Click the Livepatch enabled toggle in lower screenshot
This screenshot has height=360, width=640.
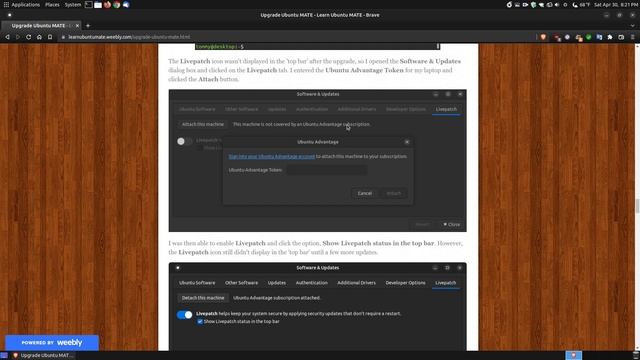(184, 315)
